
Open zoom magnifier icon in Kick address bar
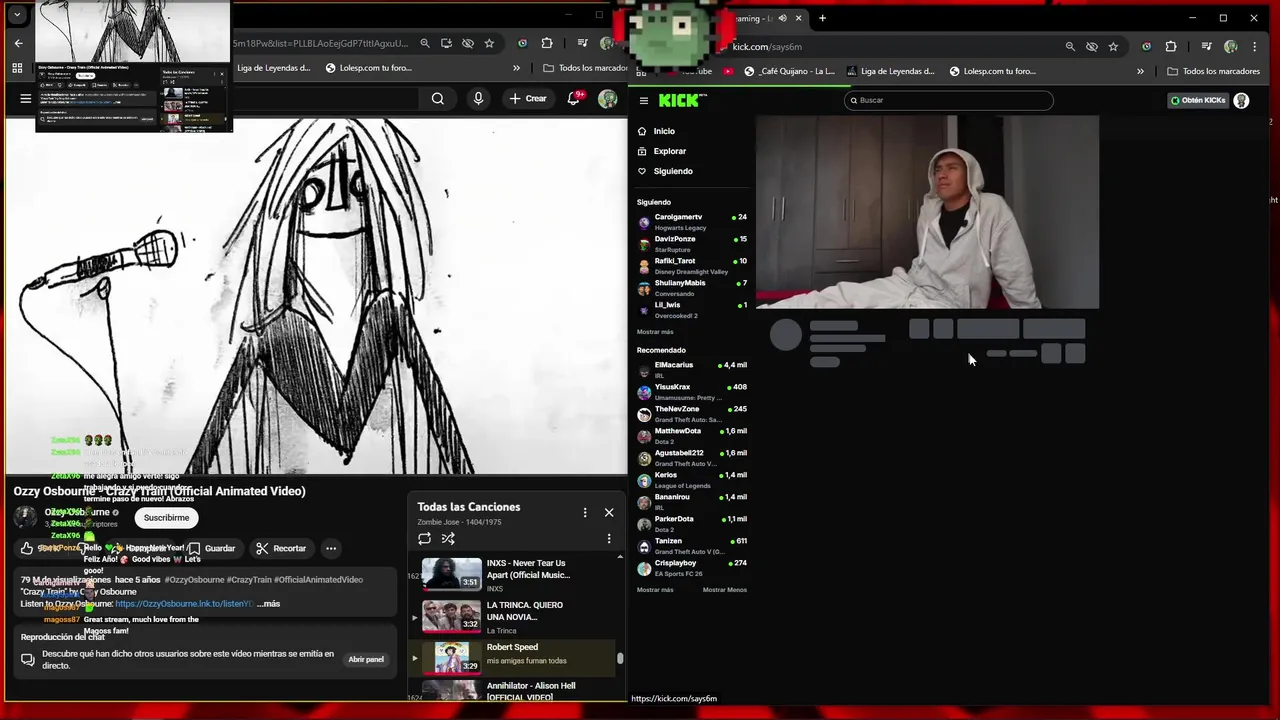tap(1070, 46)
